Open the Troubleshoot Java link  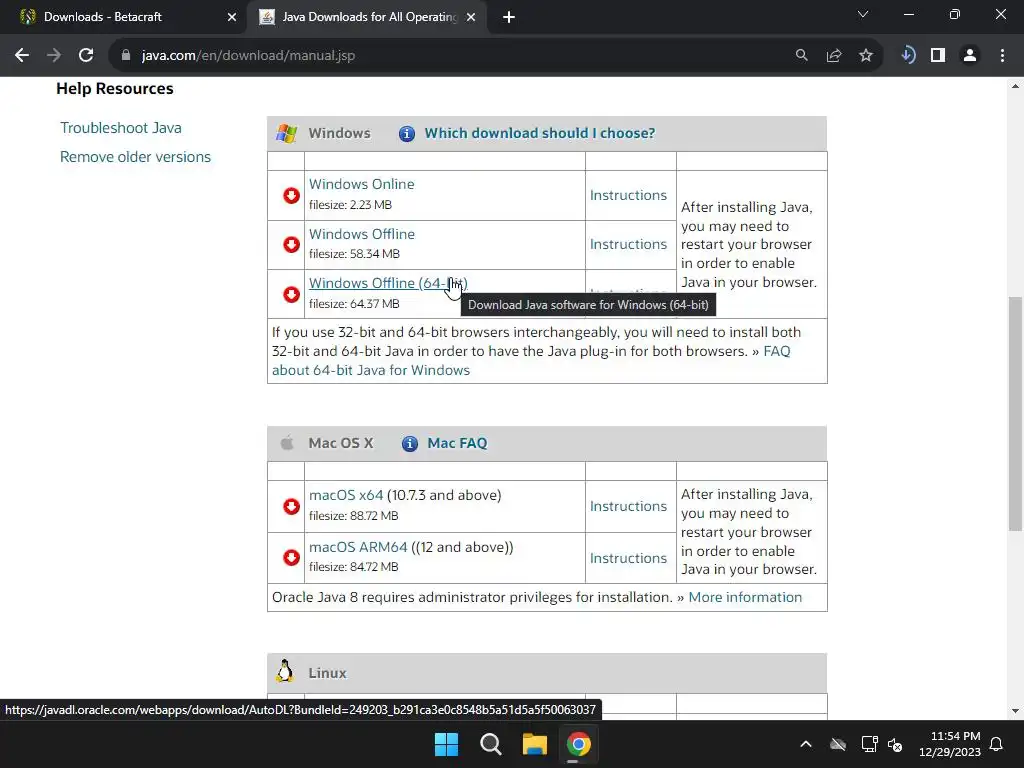click(121, 128)
